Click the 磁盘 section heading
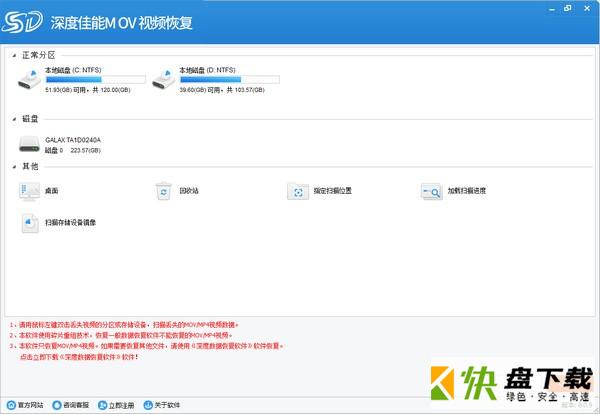The height and width of the screenshot is (414, 600). click(x=30, y=119)
